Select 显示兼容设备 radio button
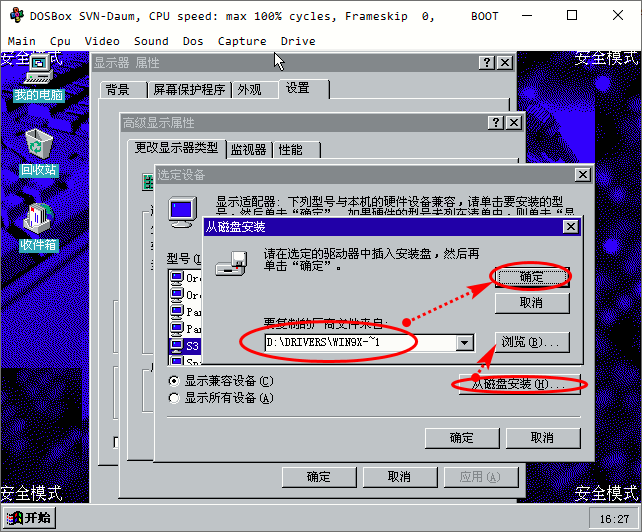The height and width of the screenshot is (532, 642). [x=174, y=381]
